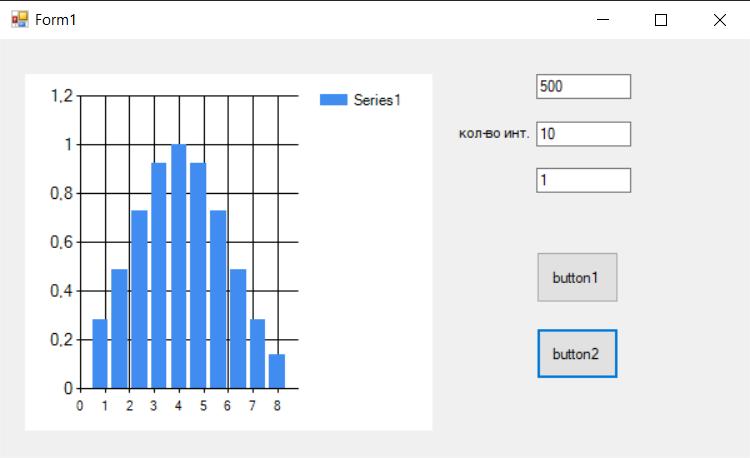Click button1
This screenshot has height=458, width=750.
point(577,277)
